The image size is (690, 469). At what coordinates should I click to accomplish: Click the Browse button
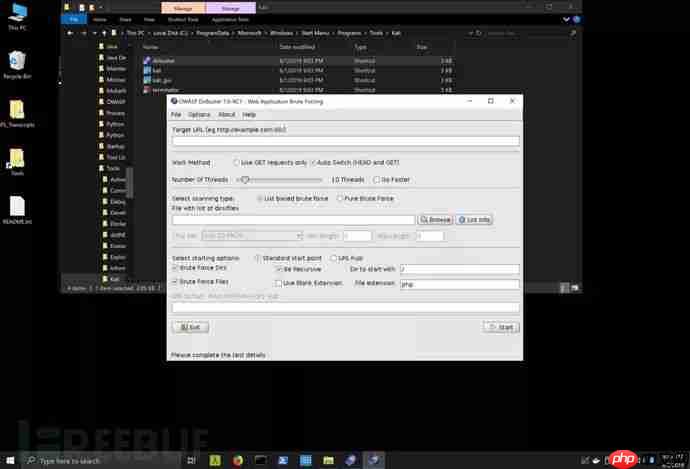tap(435, 220)
